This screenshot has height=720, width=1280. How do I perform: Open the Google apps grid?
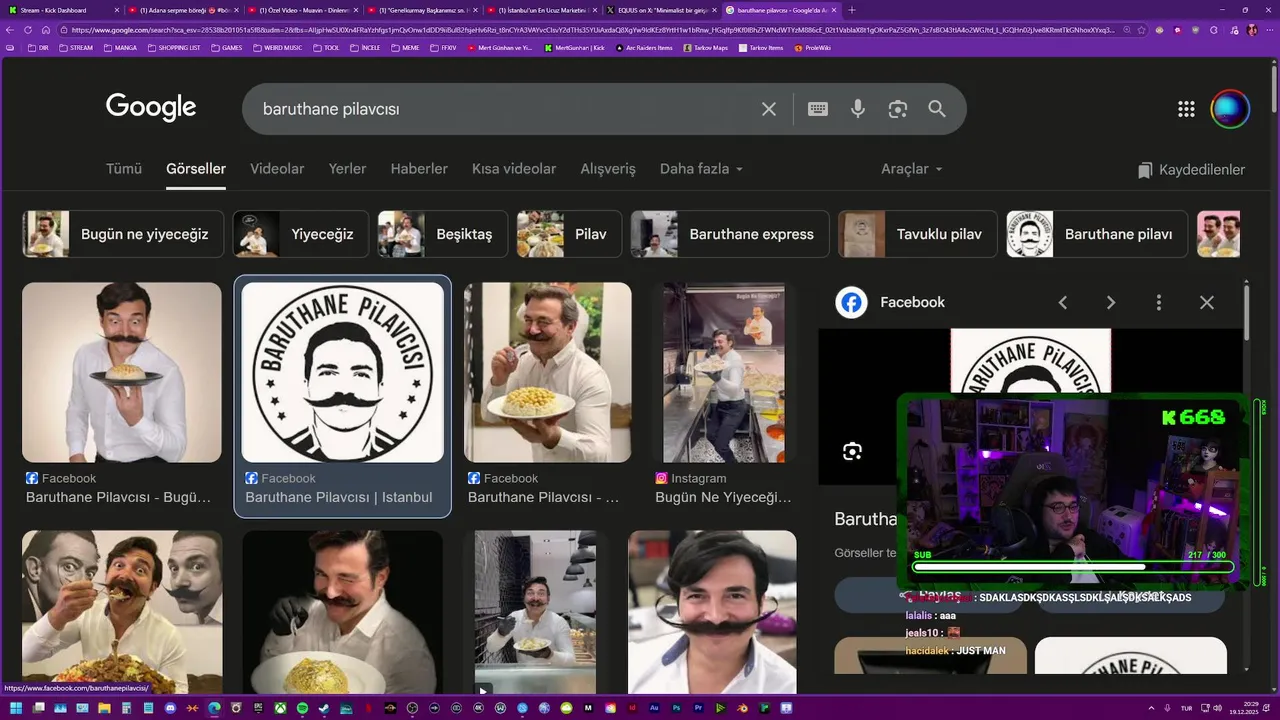pyautogui.click(x=1186, y=109)
